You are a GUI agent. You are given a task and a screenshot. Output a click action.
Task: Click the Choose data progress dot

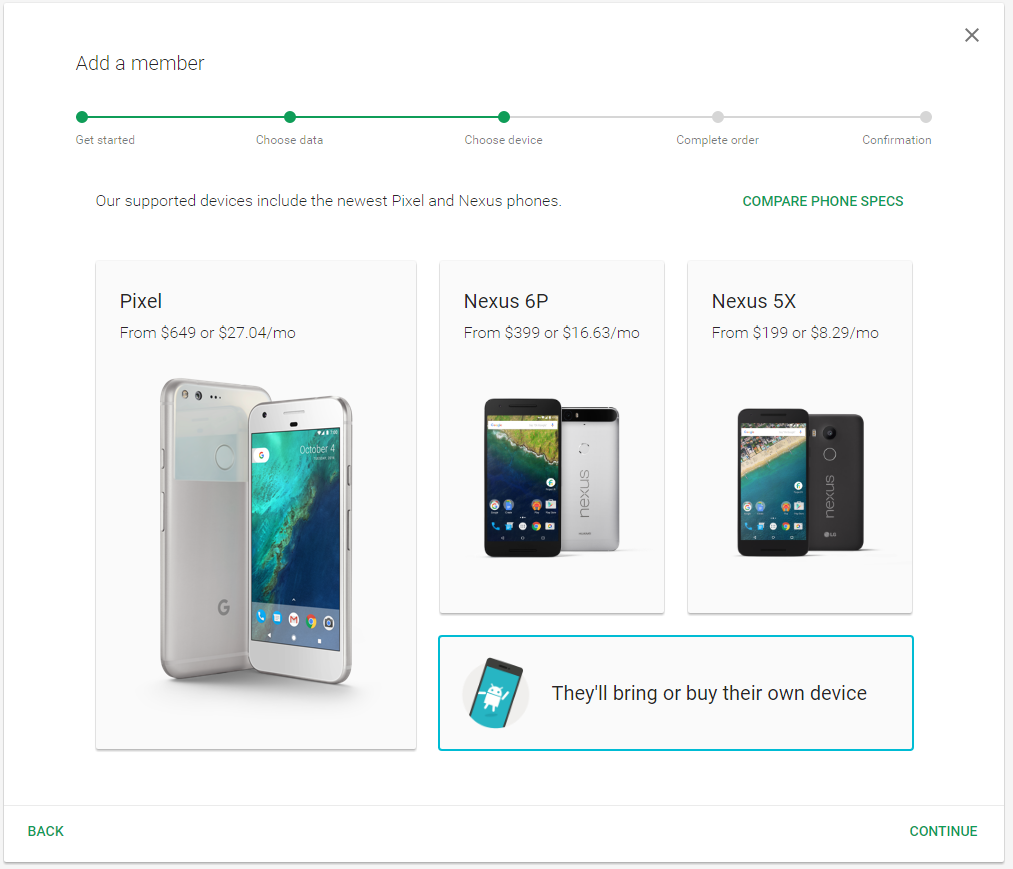coord(290,117)
